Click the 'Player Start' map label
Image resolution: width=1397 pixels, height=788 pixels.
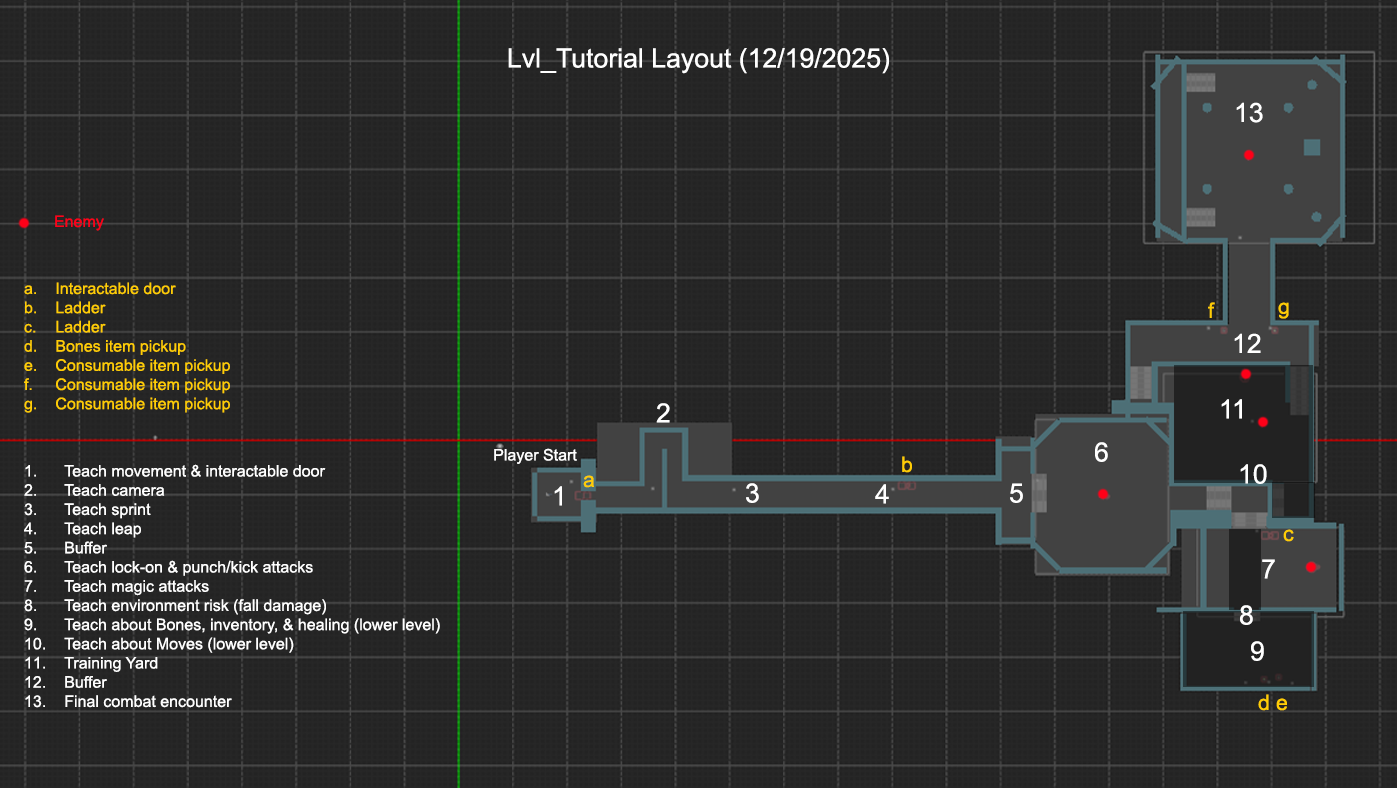(535, 455)
